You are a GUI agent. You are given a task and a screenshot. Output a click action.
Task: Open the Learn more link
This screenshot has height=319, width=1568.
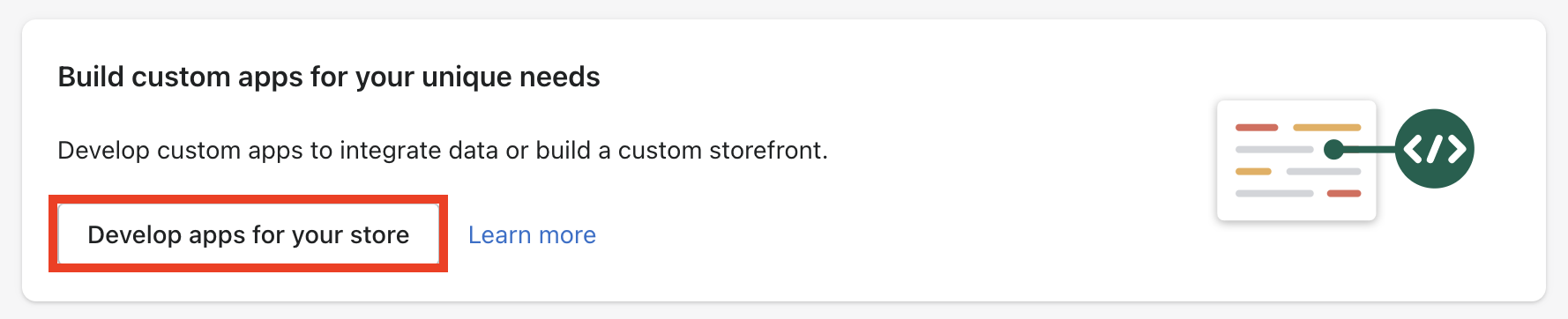click(532, 235)
